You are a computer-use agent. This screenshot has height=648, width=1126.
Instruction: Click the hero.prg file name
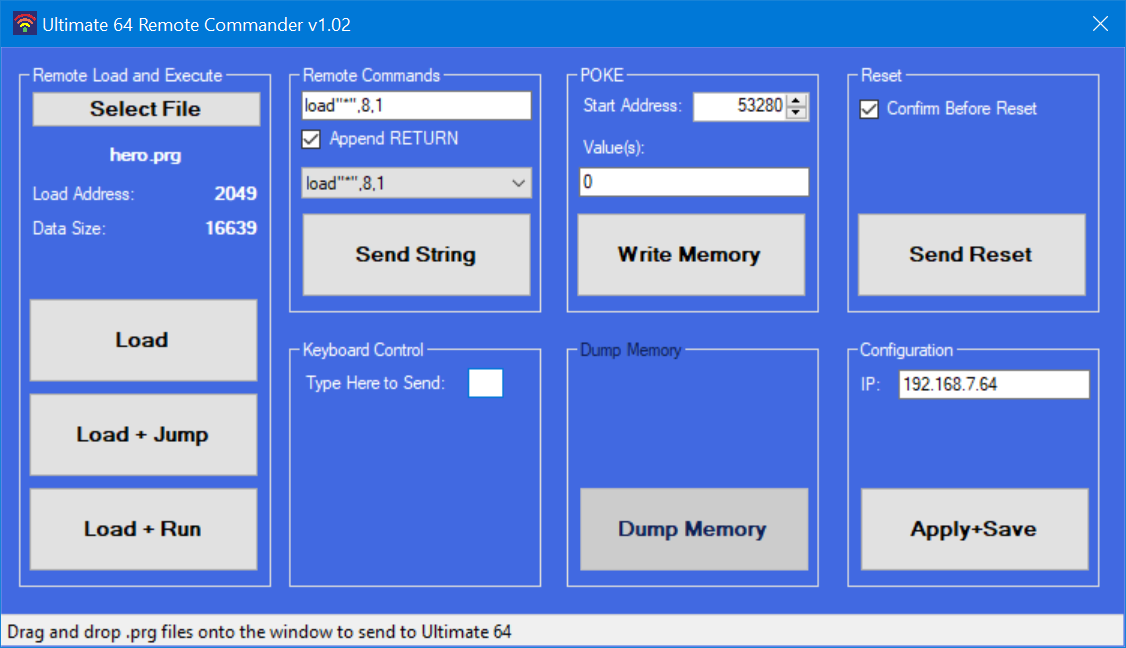click(x=146, y=155)
